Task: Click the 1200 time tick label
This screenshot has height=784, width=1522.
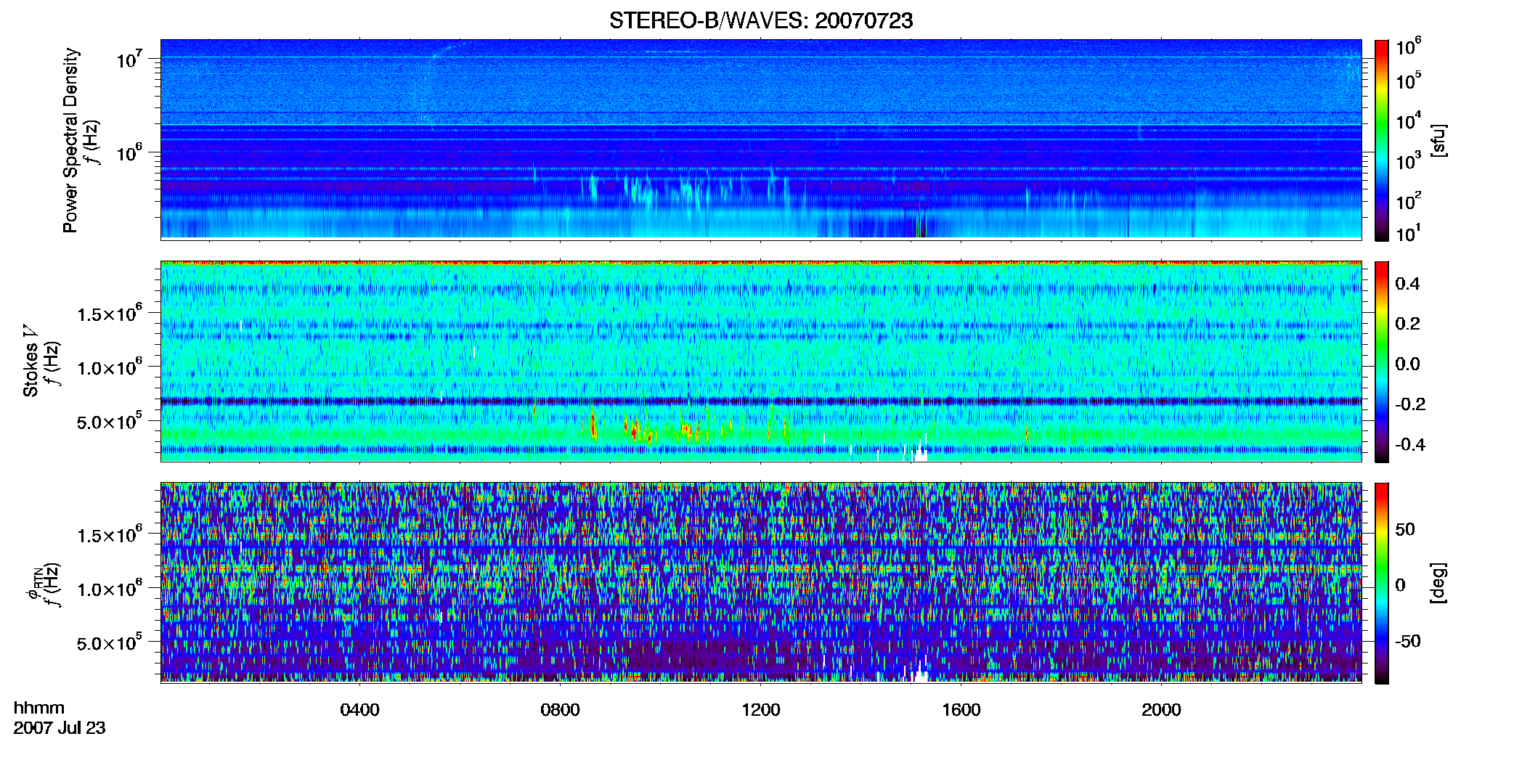Action: pos(760,710)
